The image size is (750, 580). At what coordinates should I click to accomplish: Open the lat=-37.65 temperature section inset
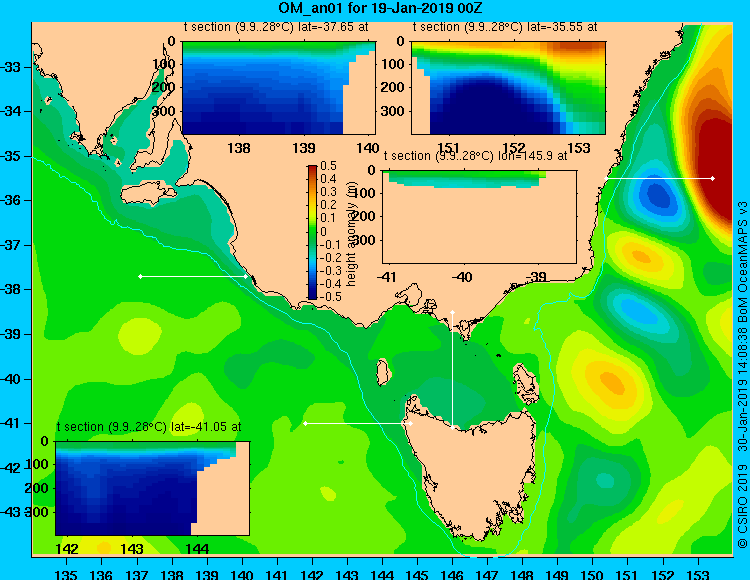(279, 88)
